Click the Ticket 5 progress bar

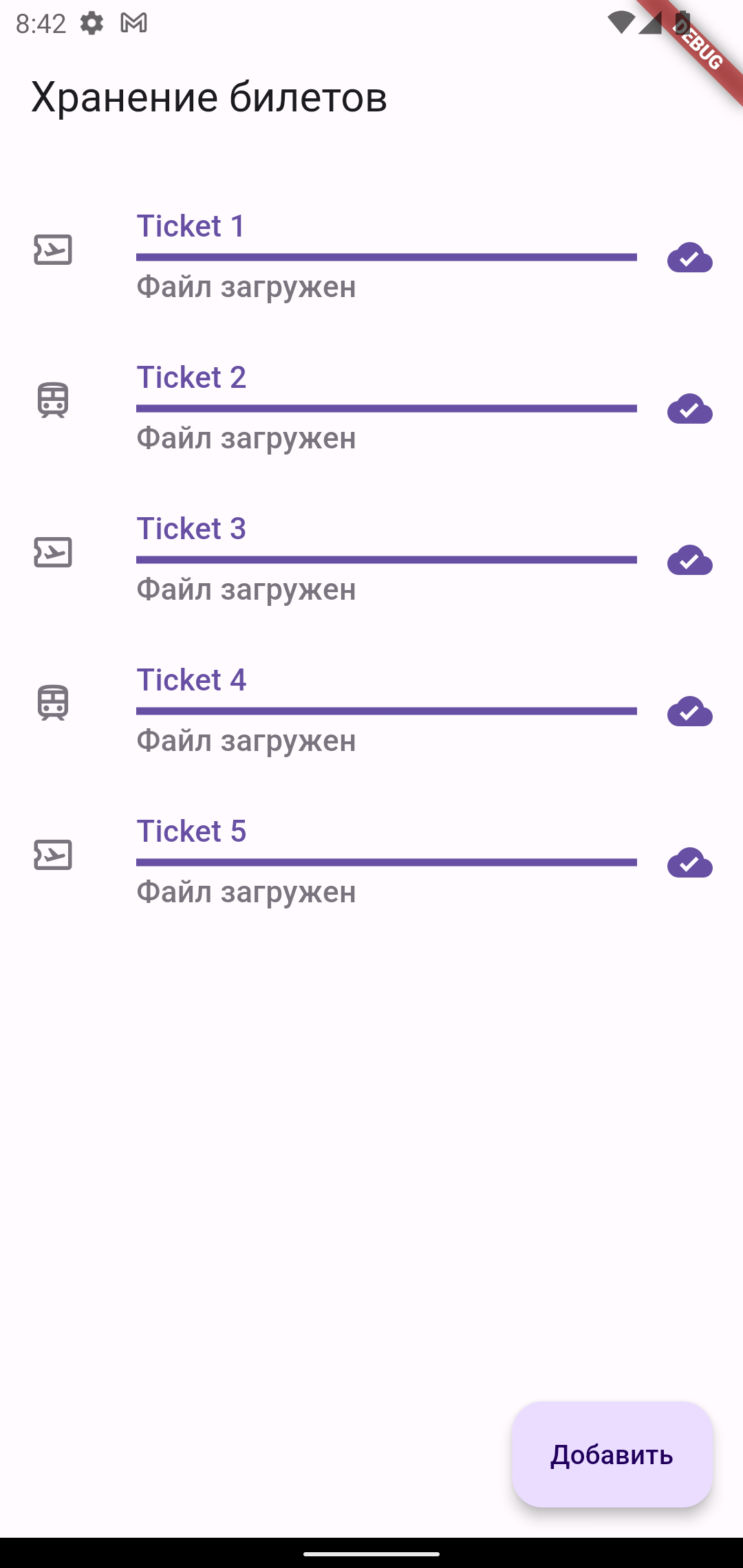tap(387, 862)
